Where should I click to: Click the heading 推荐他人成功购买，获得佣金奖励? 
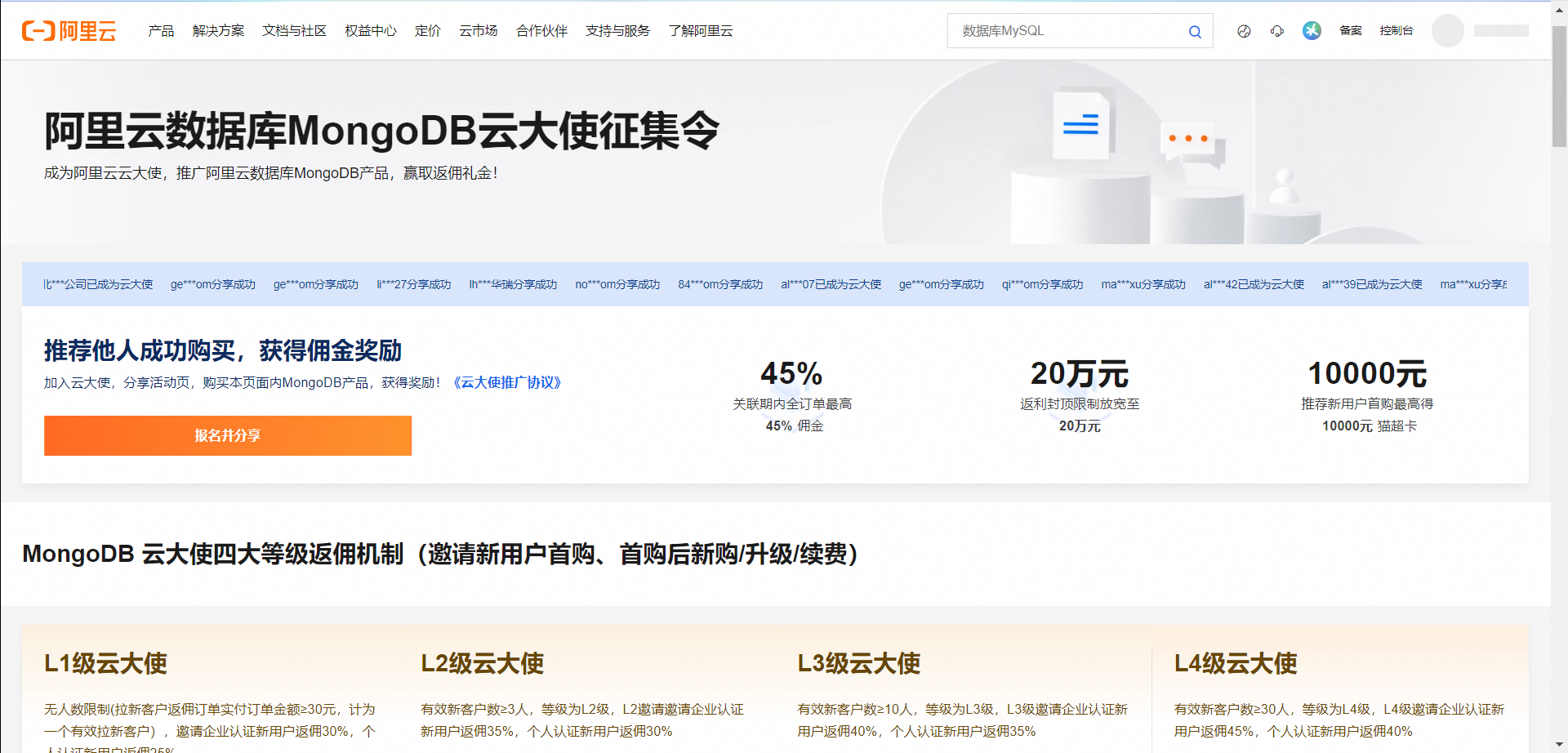(x=223, y=350)
